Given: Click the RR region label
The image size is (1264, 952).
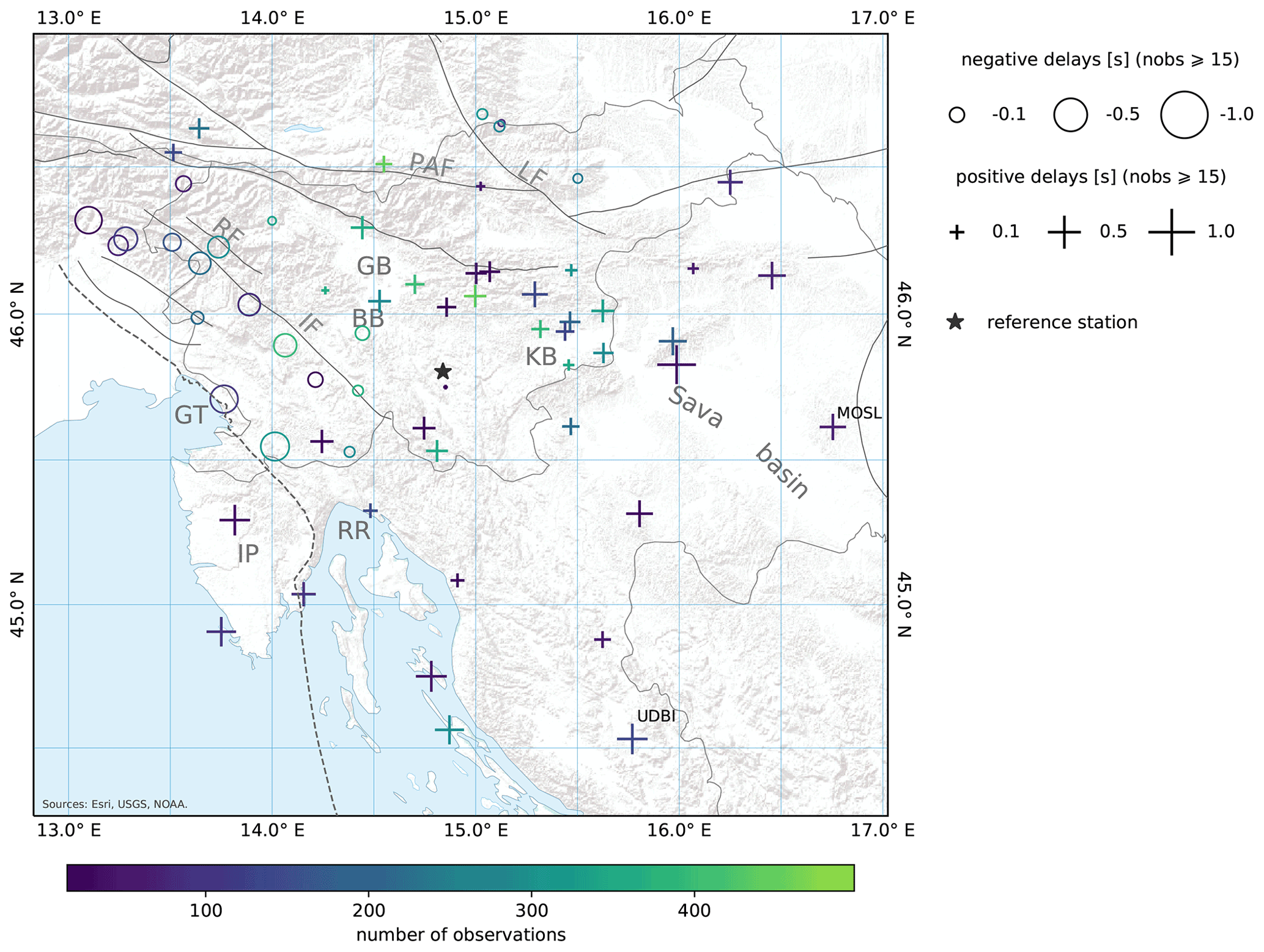Looking at the screenshot, I should (x=353, y=531).
